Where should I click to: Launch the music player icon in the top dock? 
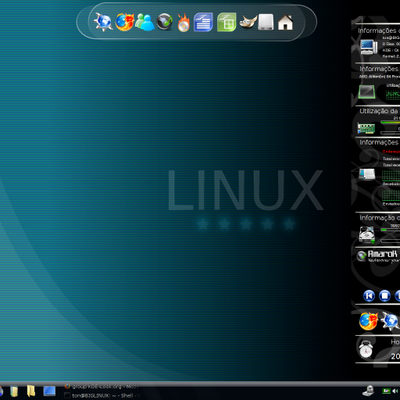click(x=165, y=22)
